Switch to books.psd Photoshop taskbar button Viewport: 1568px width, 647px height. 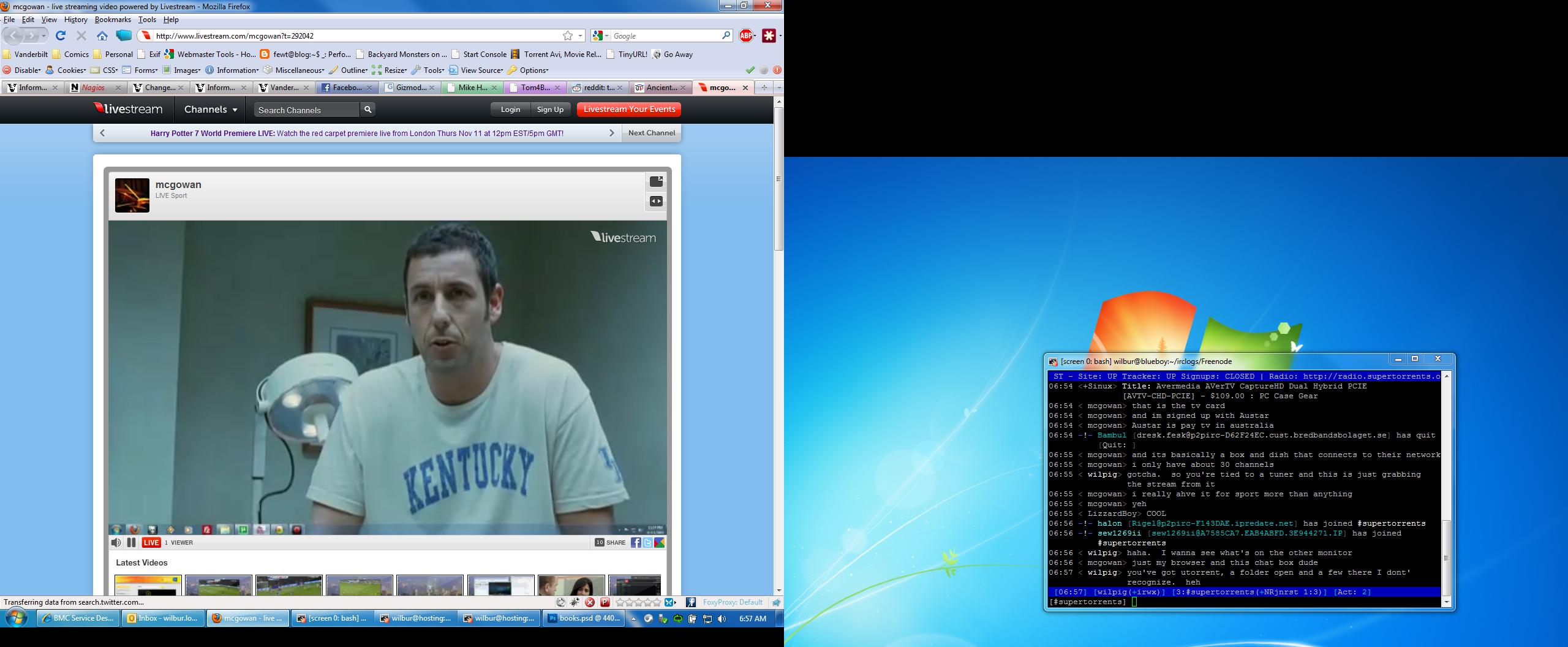584,618
